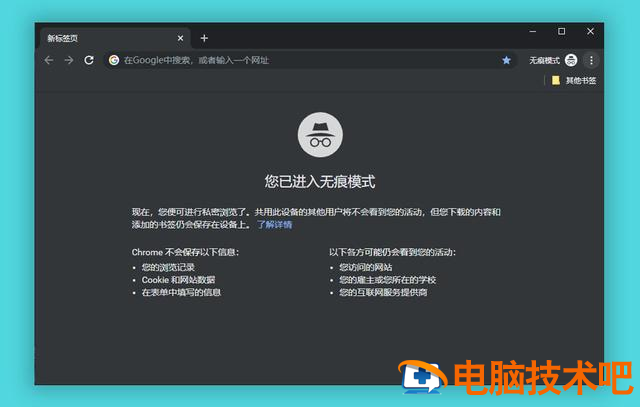
Task: Click the 以下各方可能仍会看到您的活动 heading
Action: click(x=392, y=252)
